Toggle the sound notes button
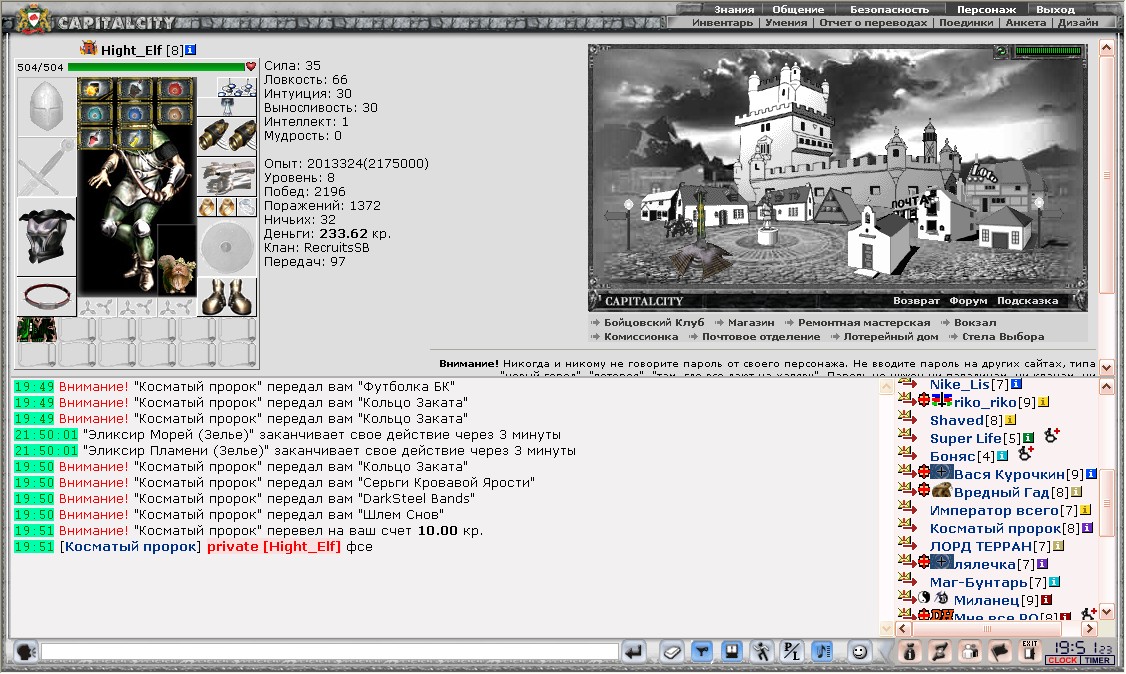1126x674 pixels. click(x=822, y=652)
